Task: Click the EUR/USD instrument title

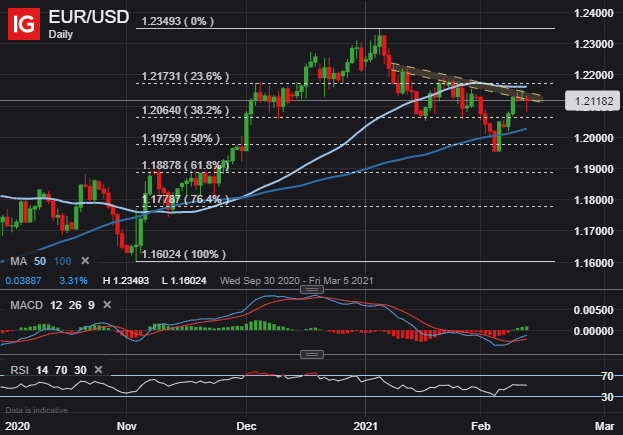Action: coord(89,17)
